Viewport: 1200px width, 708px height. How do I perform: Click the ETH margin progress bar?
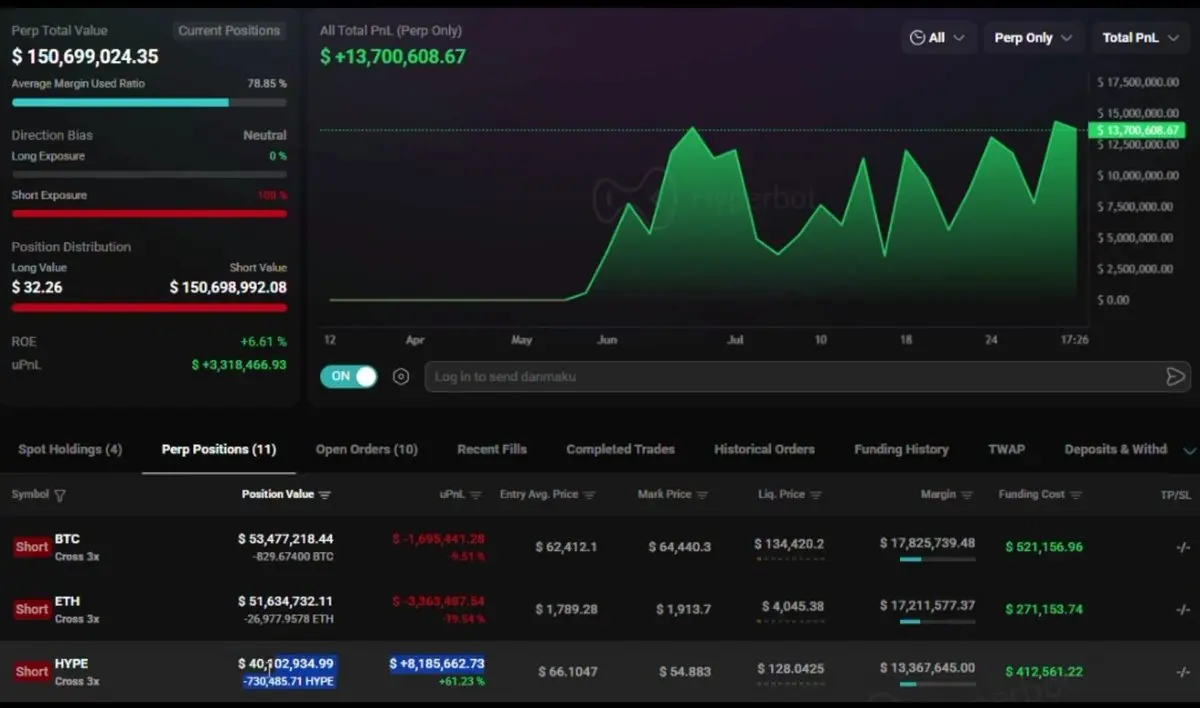937,622
